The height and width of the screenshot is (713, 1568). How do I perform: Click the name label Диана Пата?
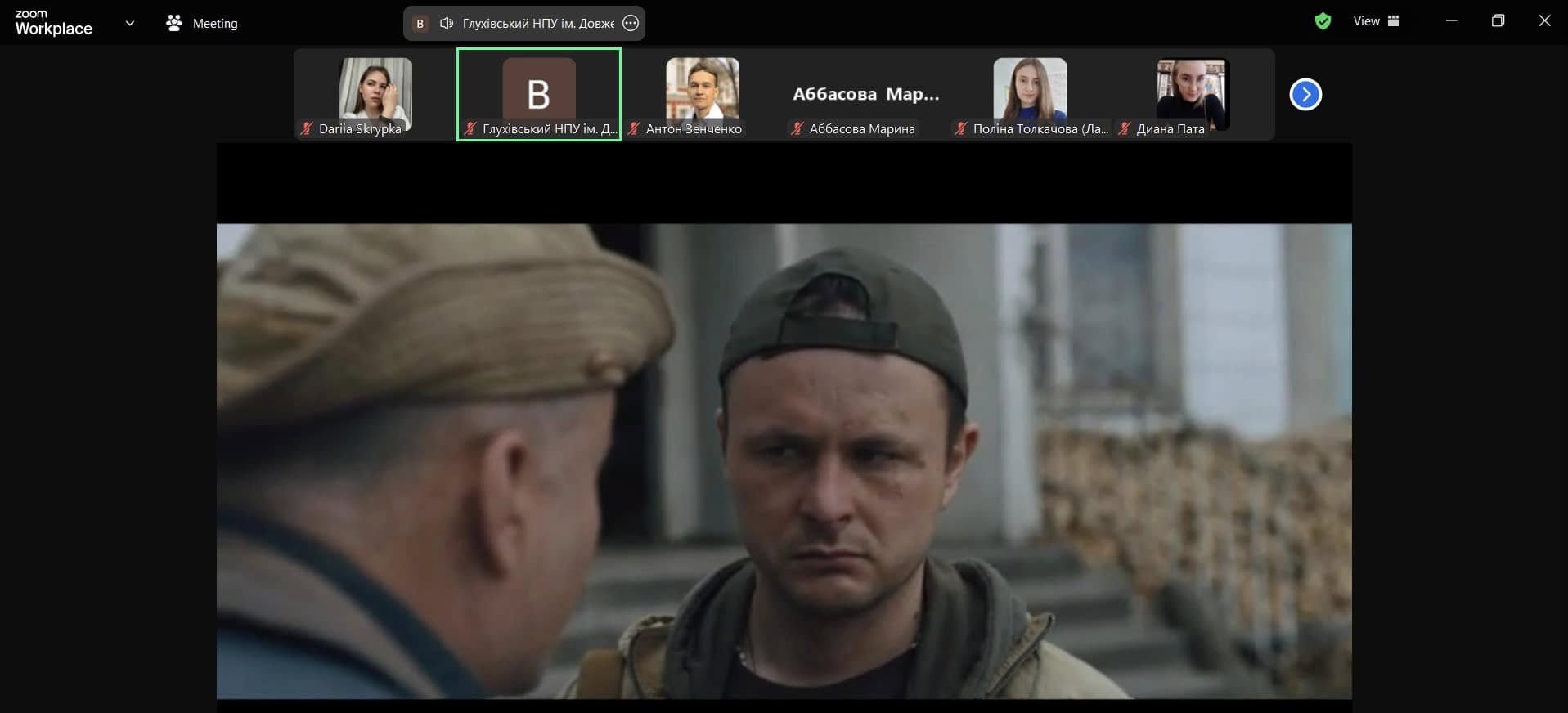[1170, 129]
